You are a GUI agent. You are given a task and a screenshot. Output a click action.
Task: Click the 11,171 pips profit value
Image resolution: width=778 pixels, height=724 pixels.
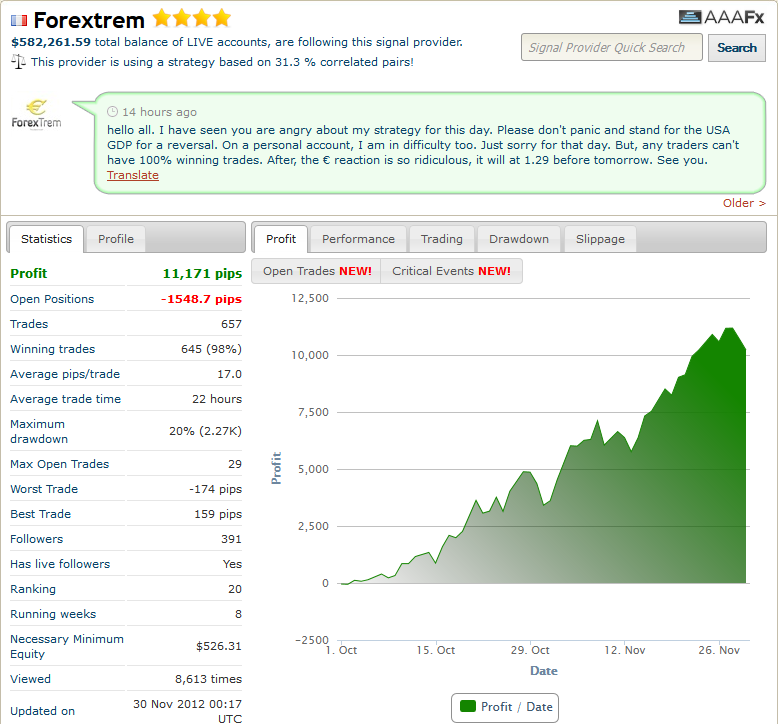pos(202,273)
